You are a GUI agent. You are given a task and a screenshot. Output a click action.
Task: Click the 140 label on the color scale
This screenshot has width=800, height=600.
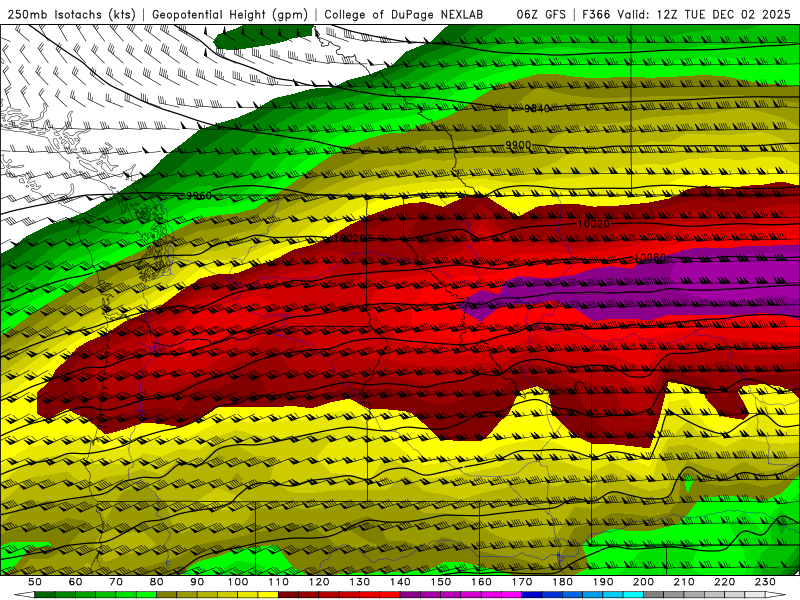[x=400, y=582]
